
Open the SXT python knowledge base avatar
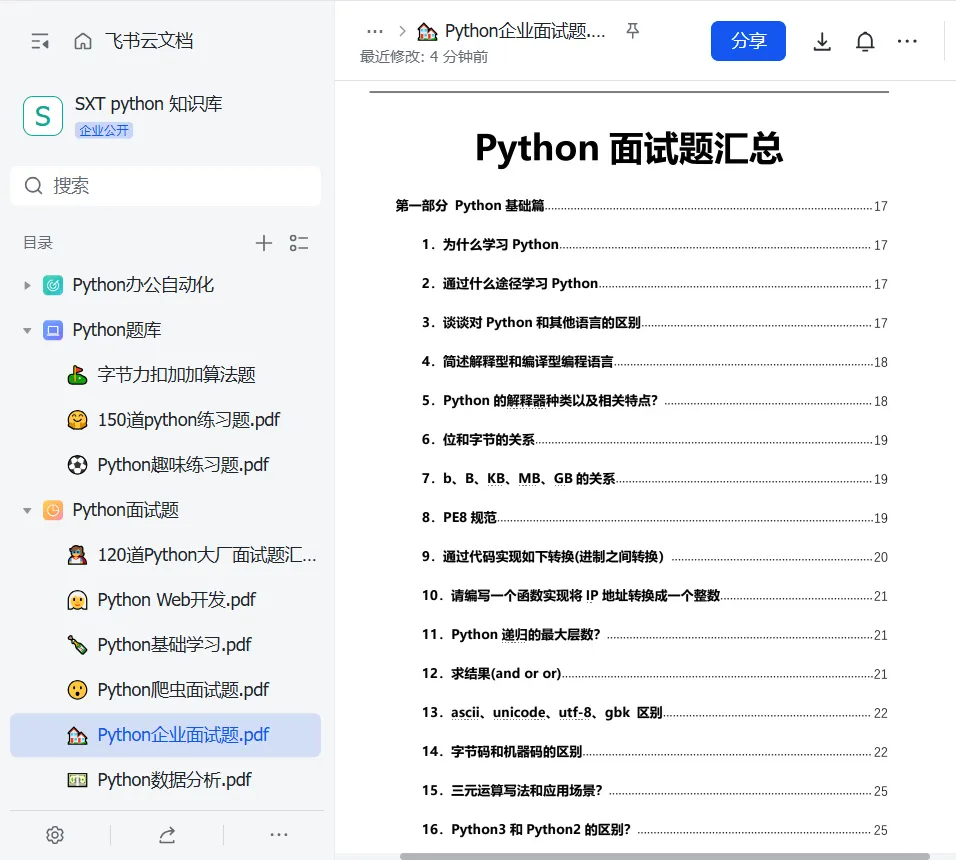[x=43, y=116]
